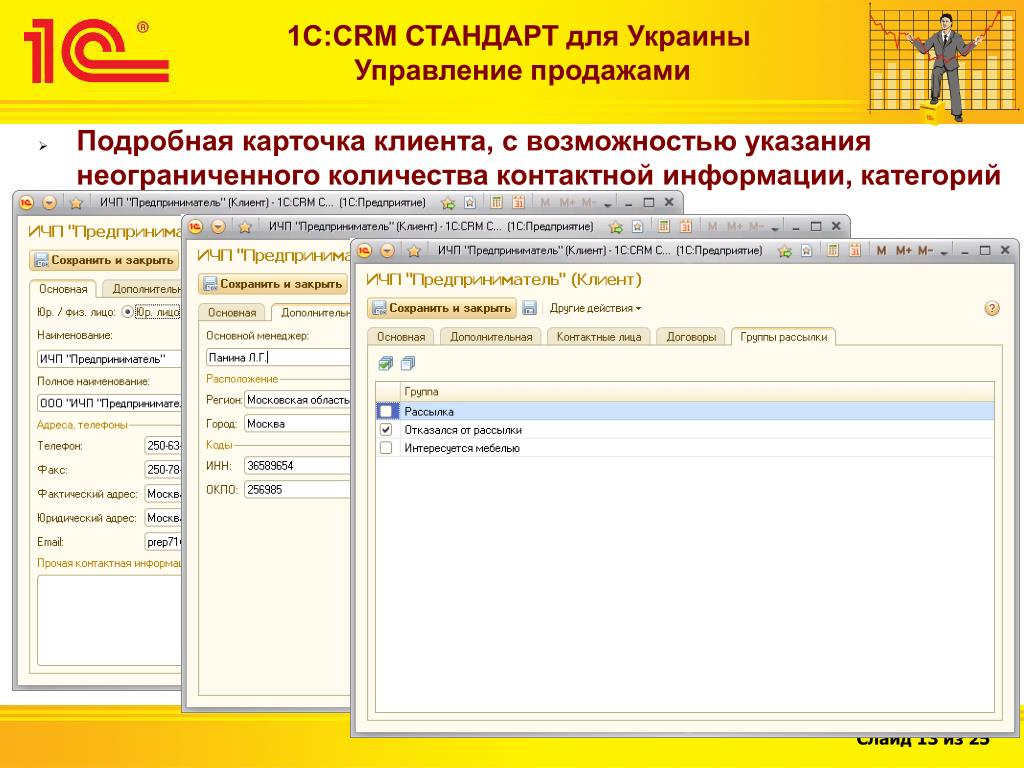Select the Юр. лицо radio button
Viewport: 1024px width, 768px height.
click(127, 312)
